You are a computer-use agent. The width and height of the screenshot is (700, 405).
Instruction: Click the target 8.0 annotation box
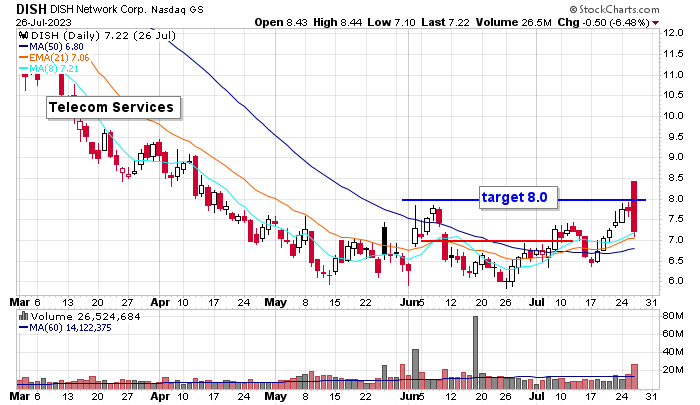518,197
